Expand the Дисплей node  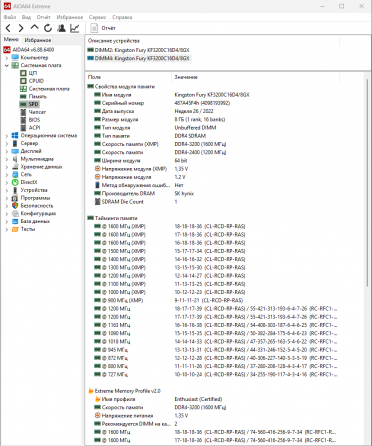pos(7,151)
